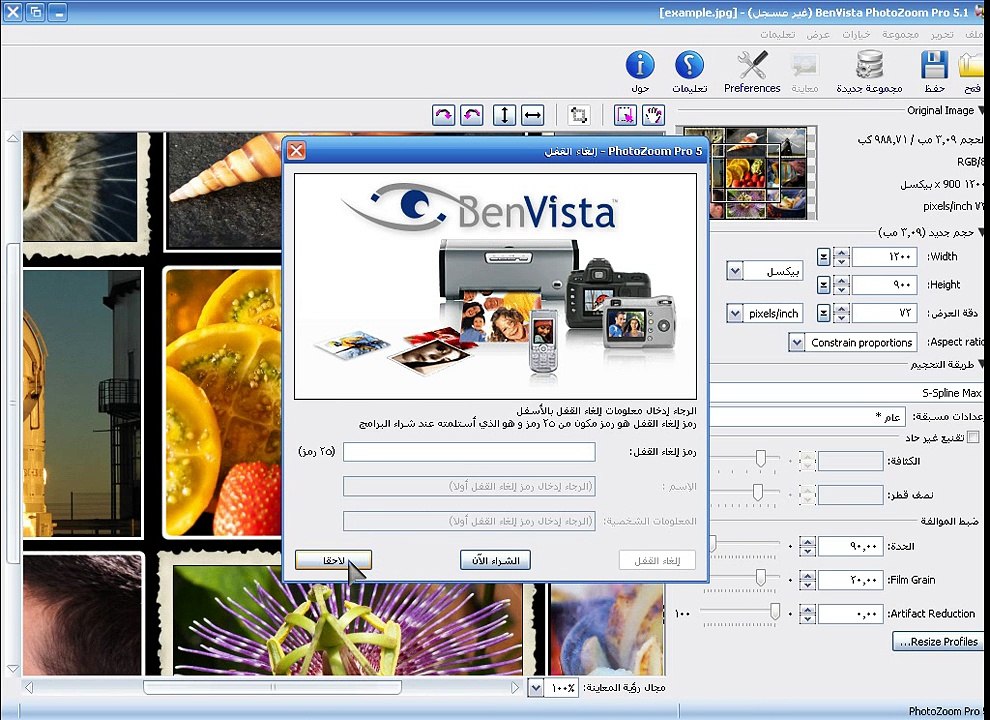Click the Width value field ١٢٠٠

pyautogui.click(x=885, y=257)
